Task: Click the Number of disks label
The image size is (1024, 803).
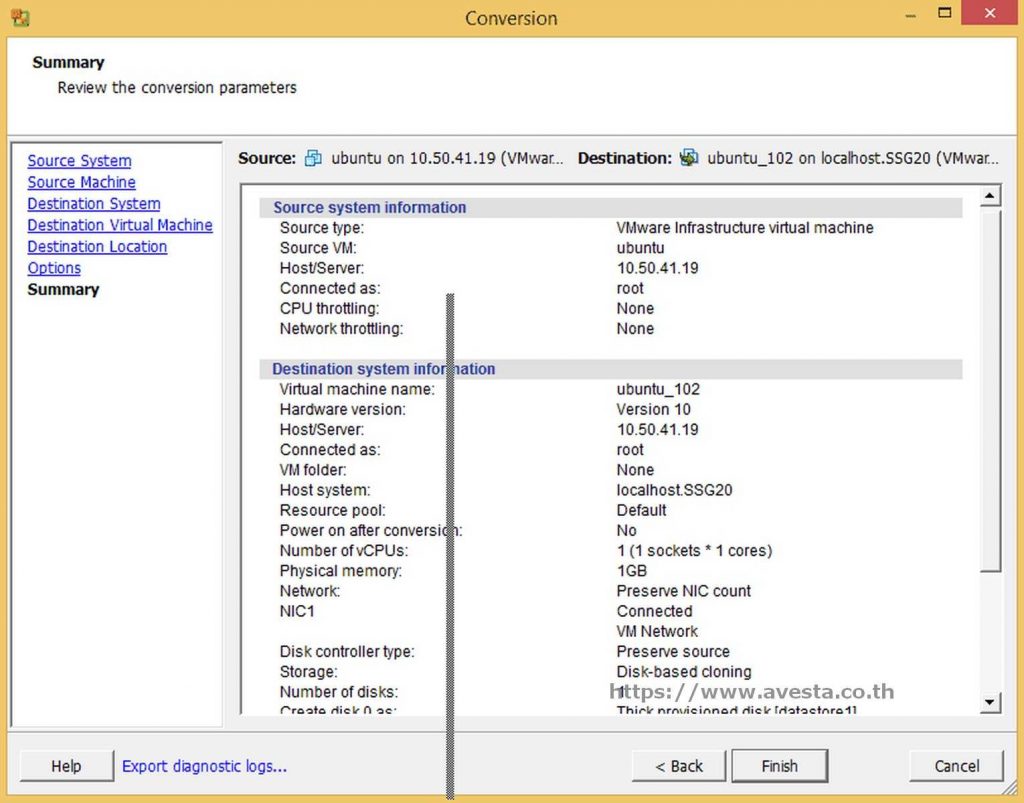Action: pos(338,693)
